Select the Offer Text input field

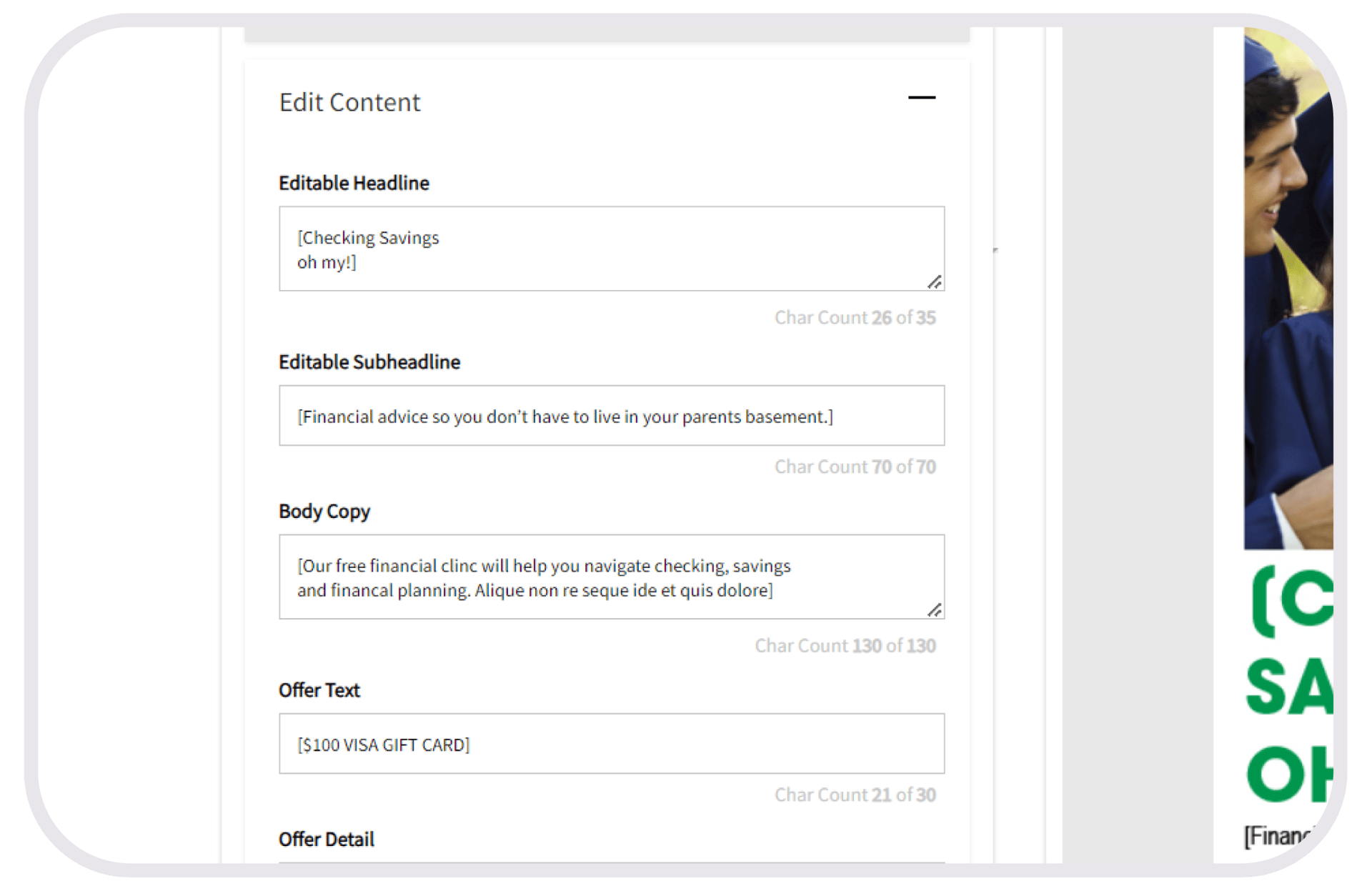(x=611, y=744)
